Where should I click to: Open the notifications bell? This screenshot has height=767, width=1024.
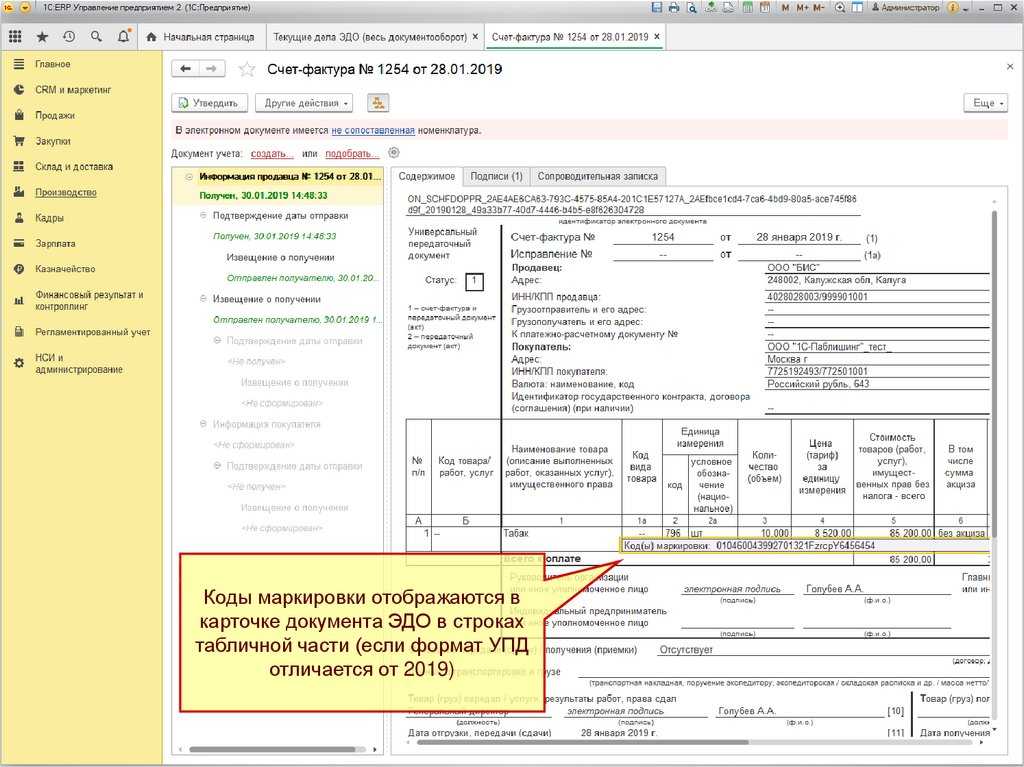pos(123,37)
